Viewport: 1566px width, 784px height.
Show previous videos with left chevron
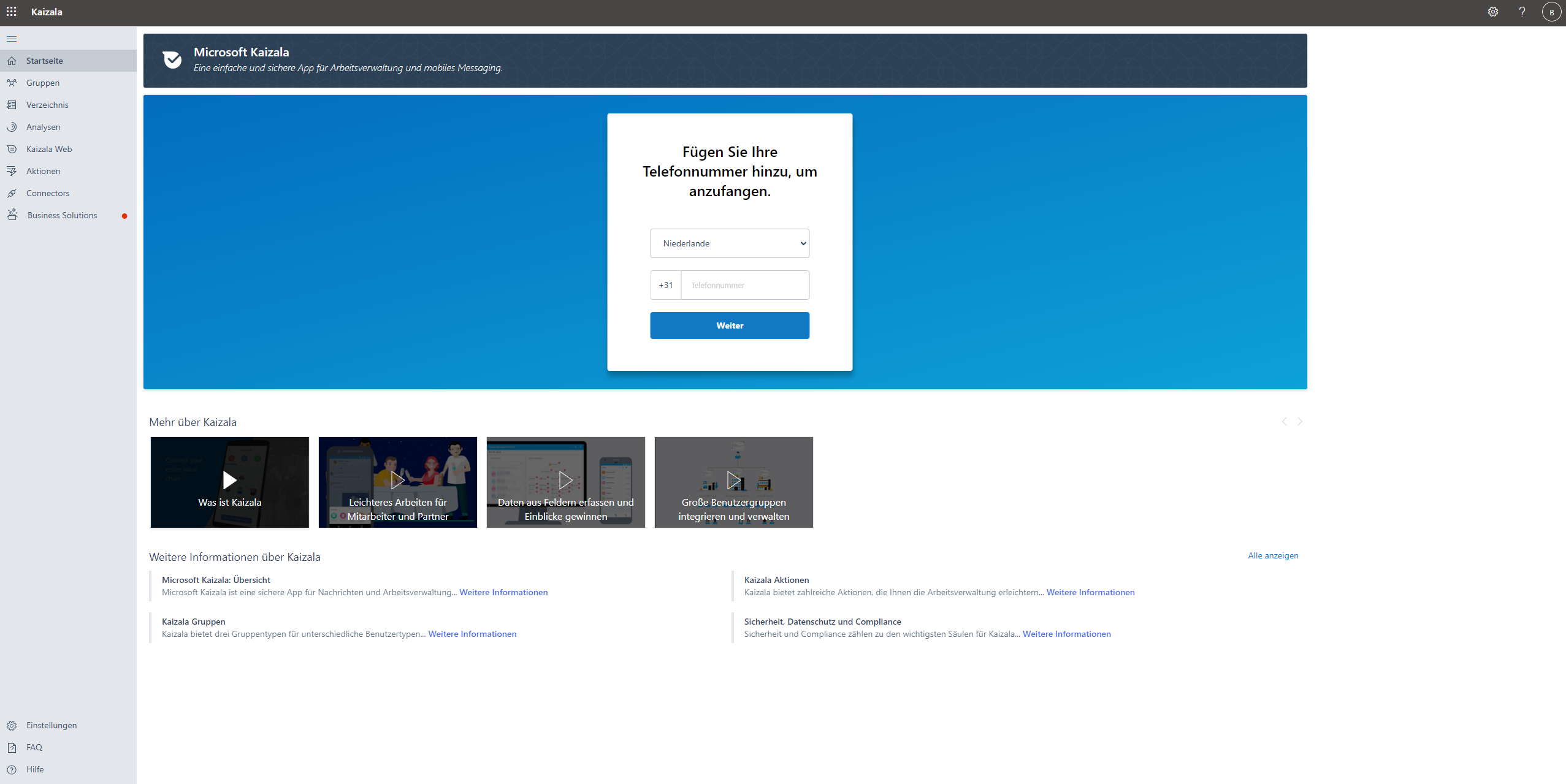1285,422
